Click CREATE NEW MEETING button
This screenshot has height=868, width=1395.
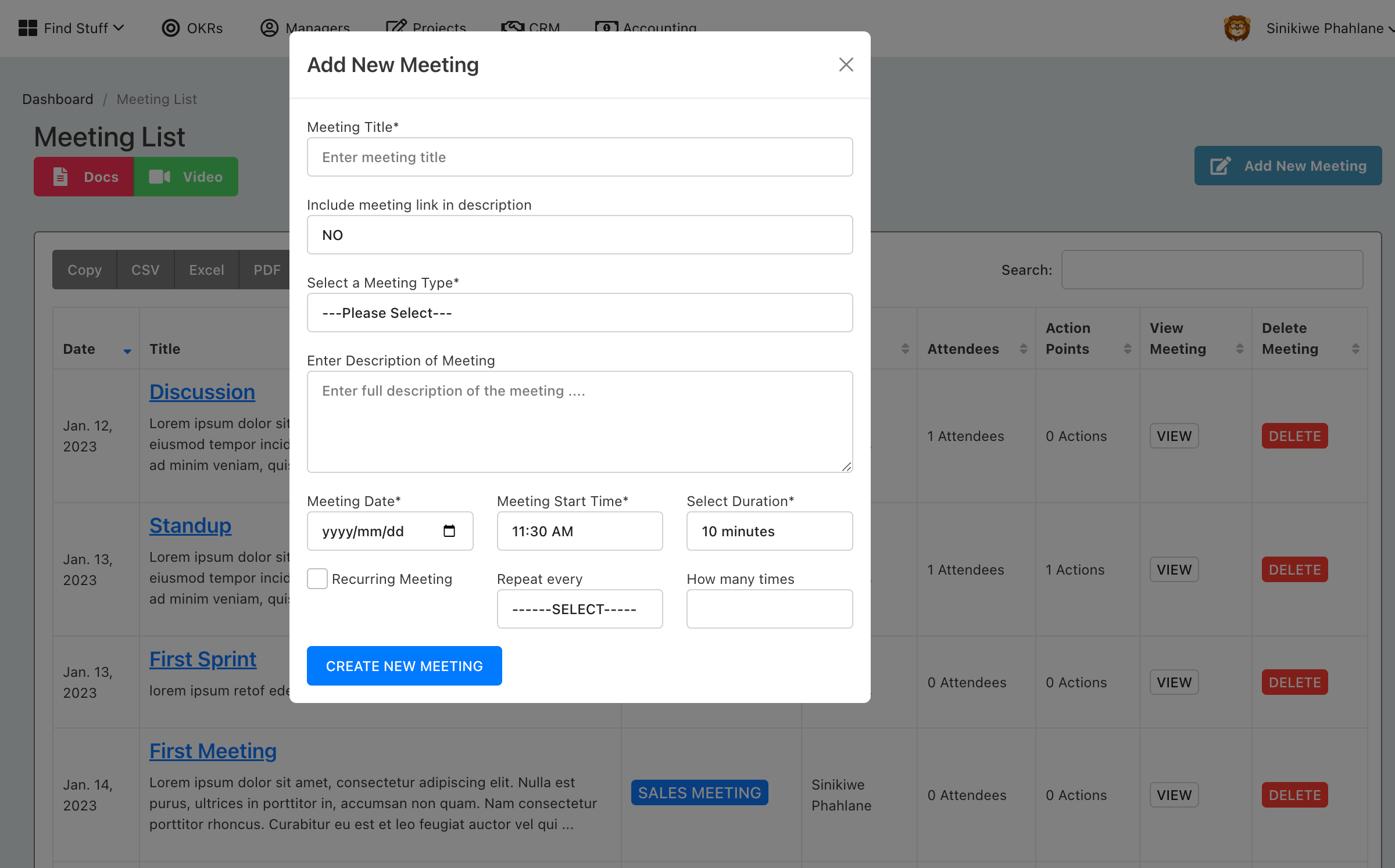pos(404,665)
